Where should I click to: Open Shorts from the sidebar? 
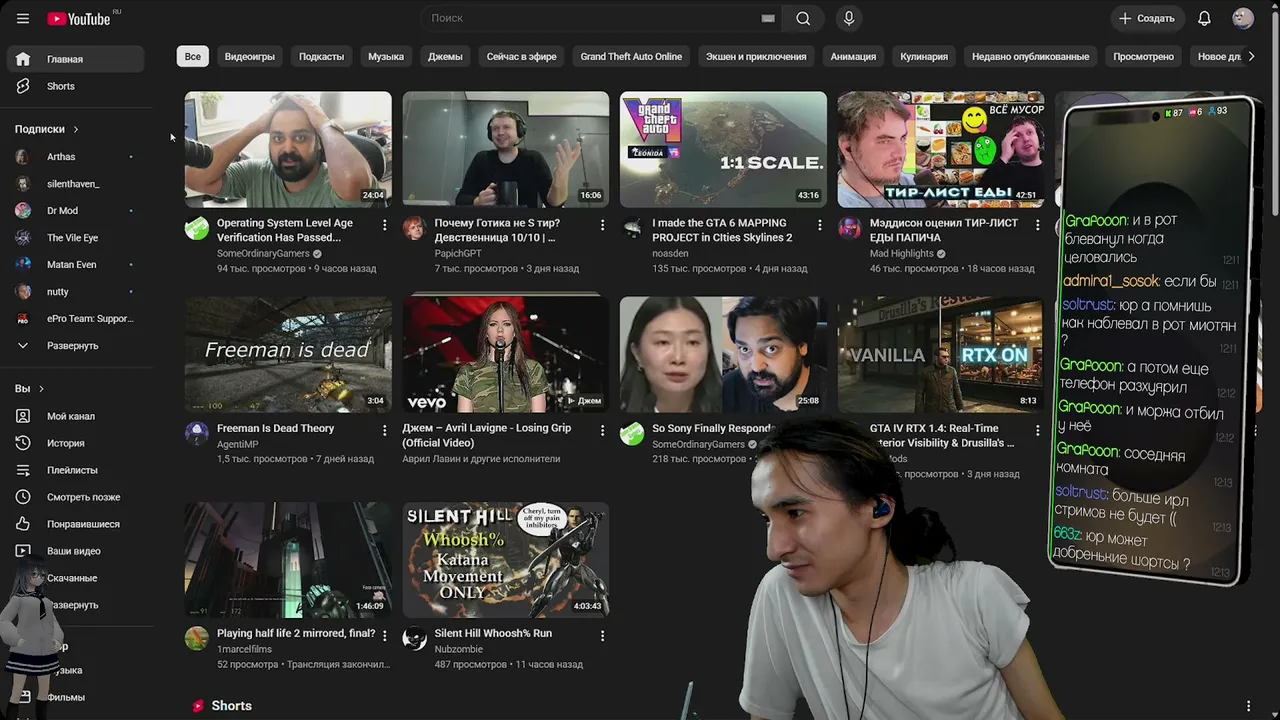[75, 86]
